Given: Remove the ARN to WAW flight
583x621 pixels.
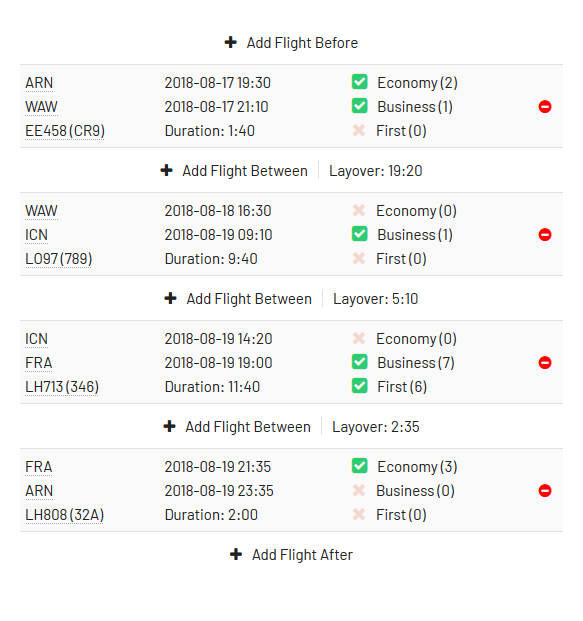Looking at the screenshot, I should tap(545, 107).
